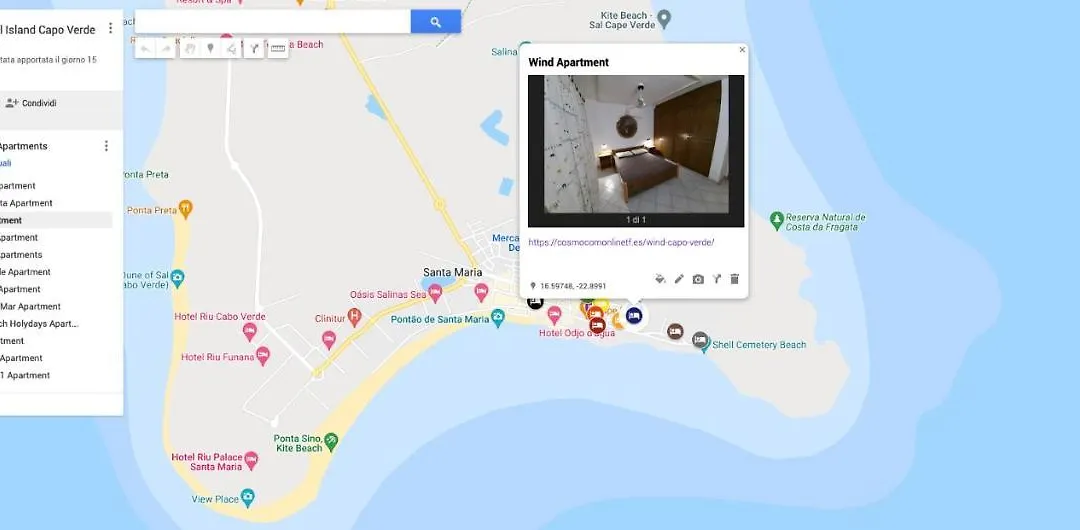Select the hand pan tool
Image resolution: width=1080 pixels, height=530 pixels.
click(190, 48)
